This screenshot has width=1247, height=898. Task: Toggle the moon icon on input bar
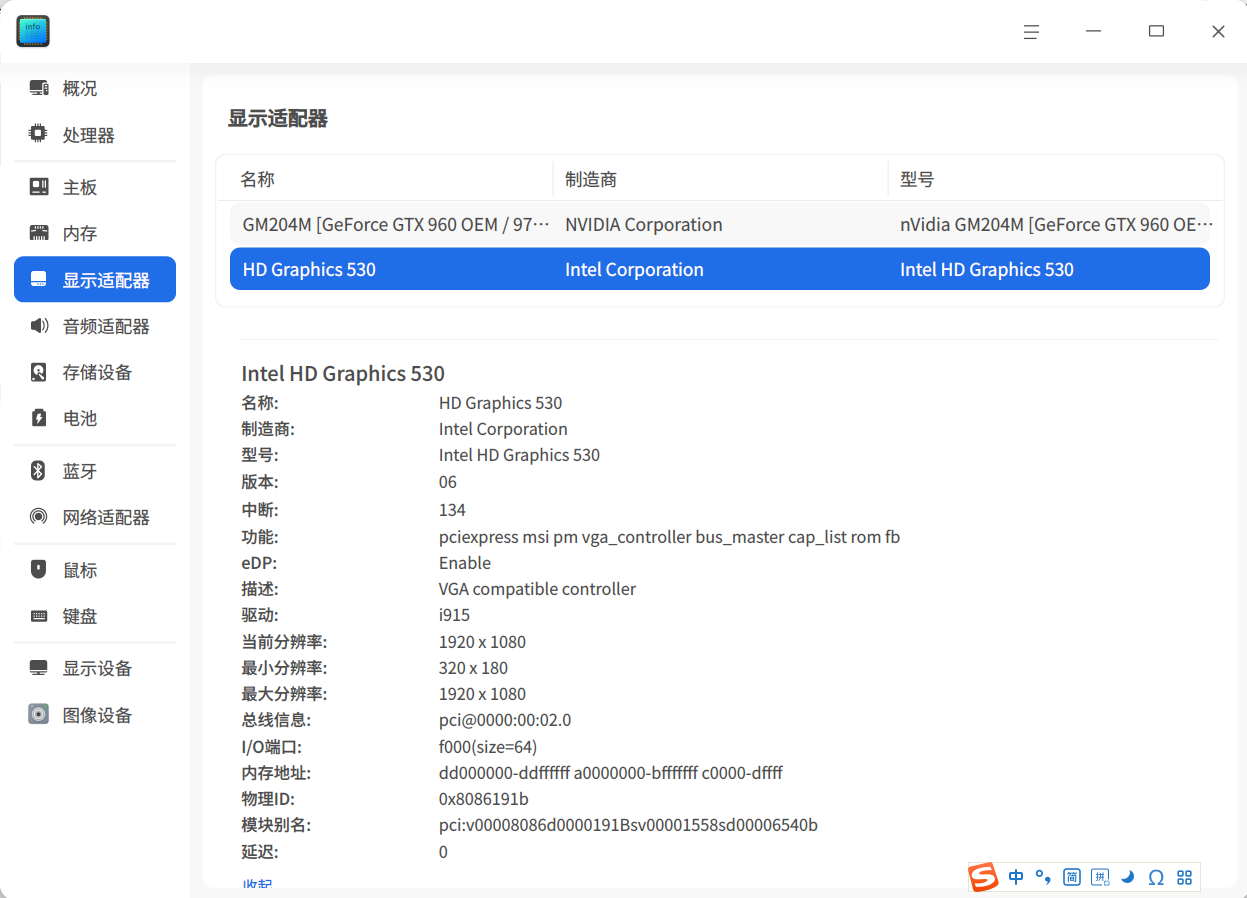pyautogui.click(x=1128, y=877)
